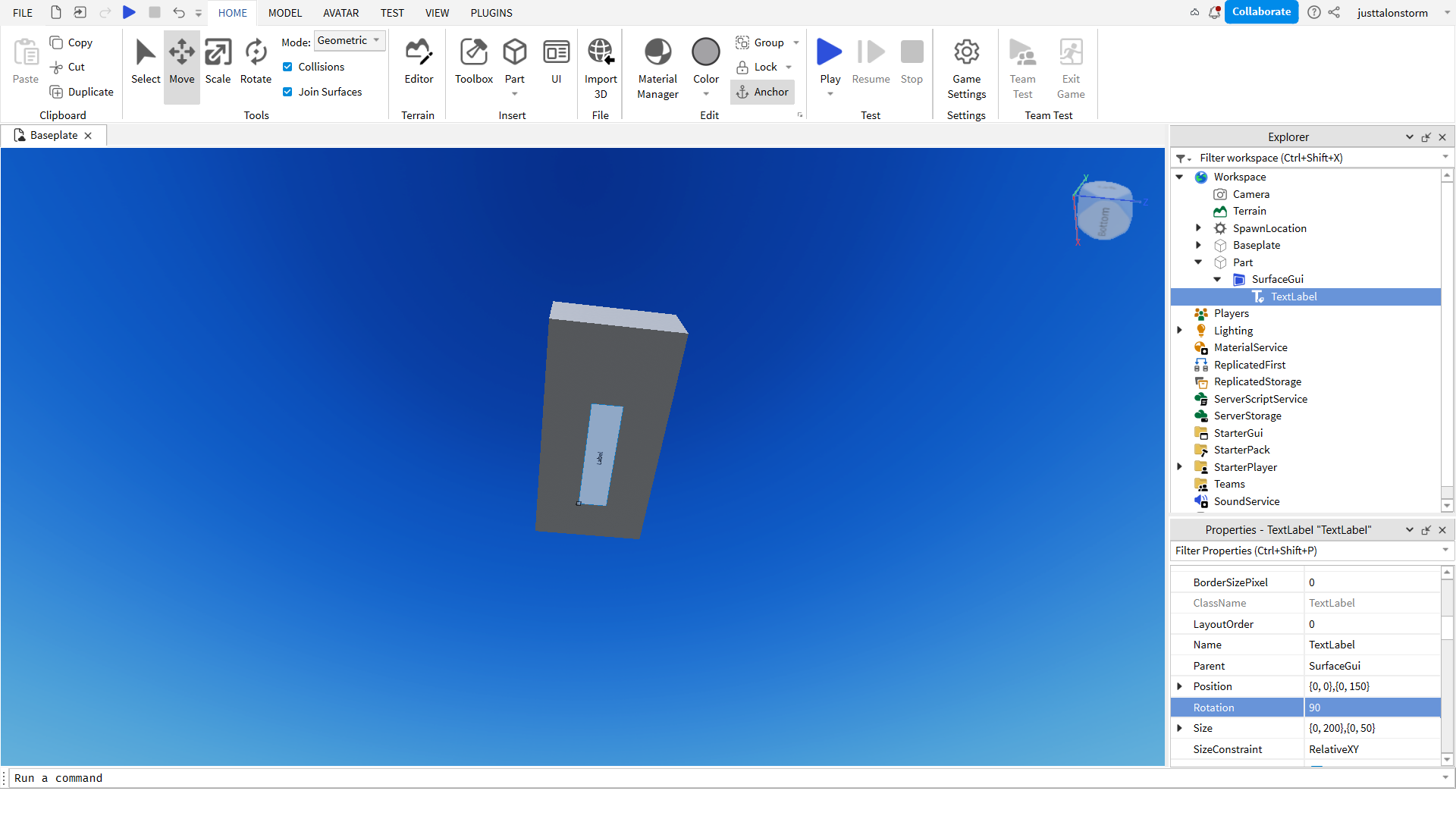Expand the Baseplate node in Explorer
This screenshot has width=1456, height=819.
[x=1198, y=245]
